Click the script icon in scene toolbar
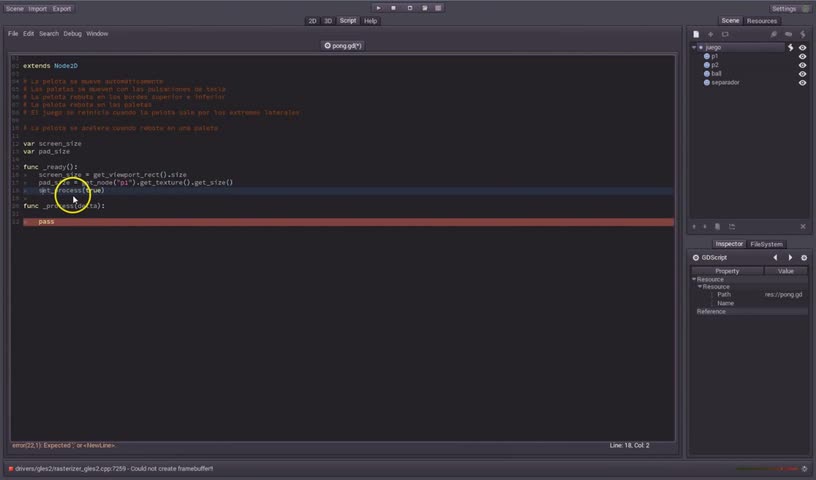Screen dimensions: 816x480 point(802,34)
